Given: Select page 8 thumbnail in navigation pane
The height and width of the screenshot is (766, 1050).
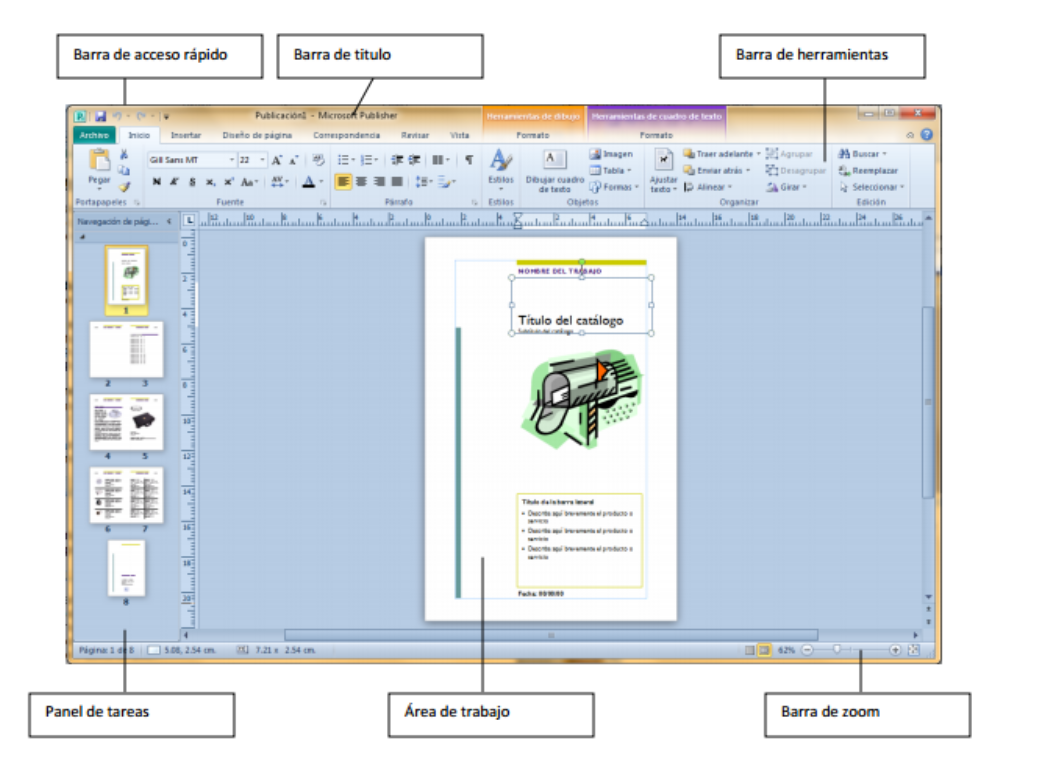Looking at the screenshot, I should point(127,565).
